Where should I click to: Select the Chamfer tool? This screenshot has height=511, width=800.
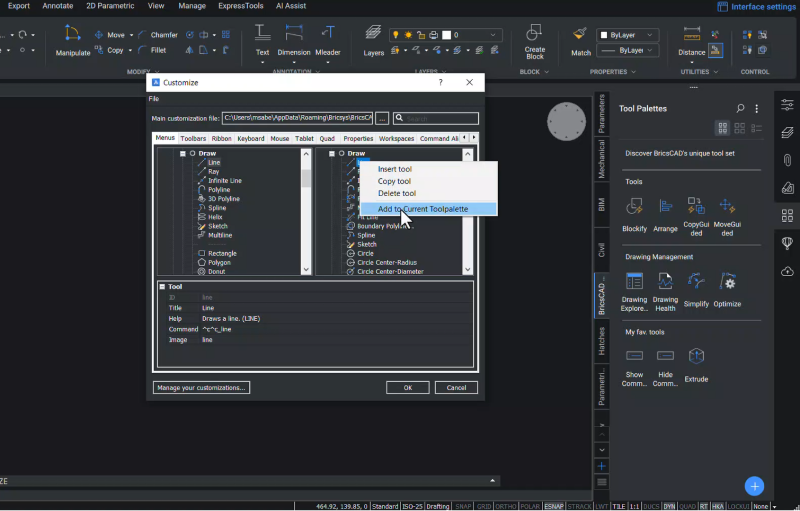click(x=158, y=35)
